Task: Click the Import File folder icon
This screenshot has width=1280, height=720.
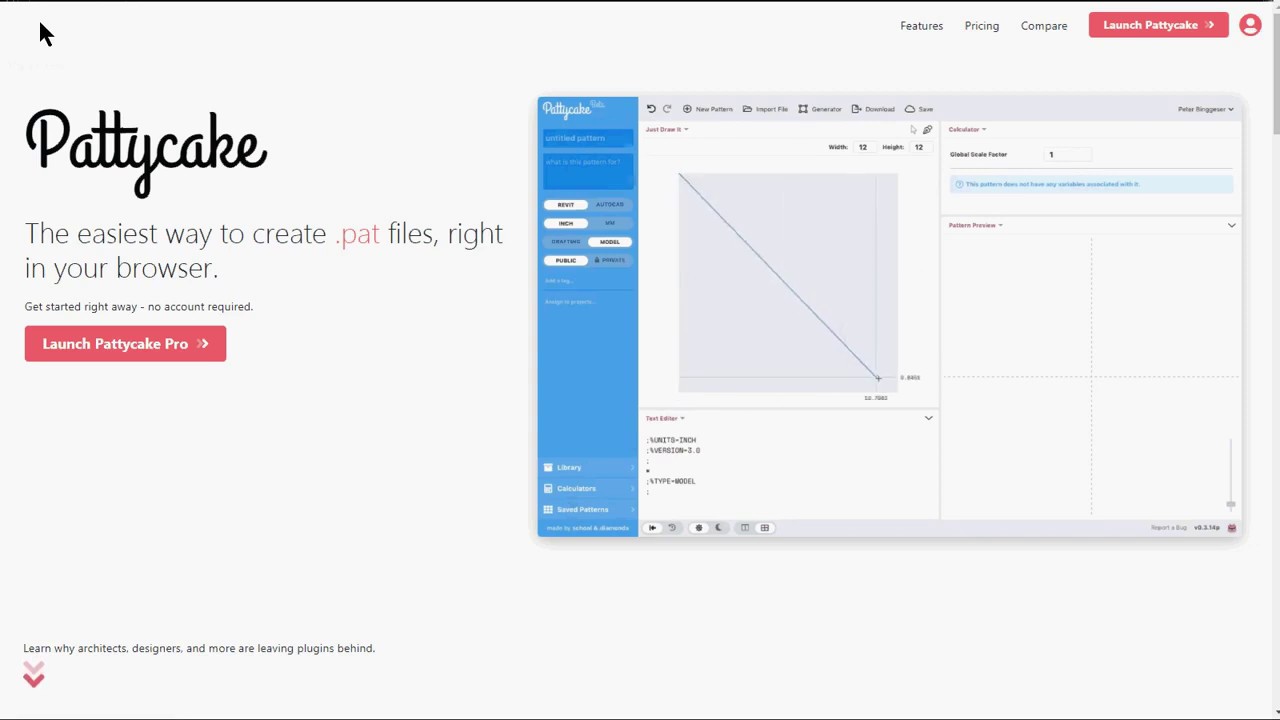Action: click(x=747, y=109)
